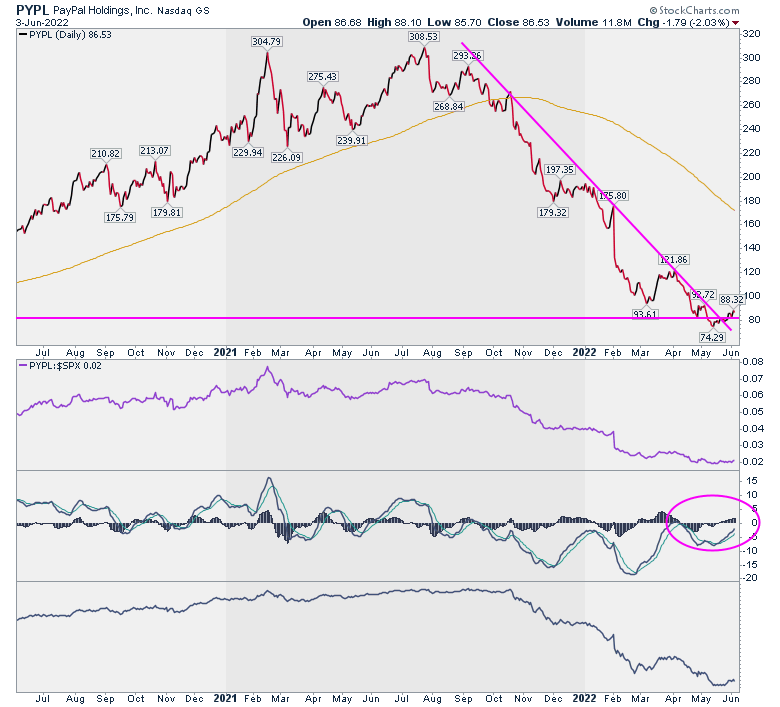780x707 pixels.
Task: Click the PYPL (Daily) 86.53 legend label
Action: 65,35
